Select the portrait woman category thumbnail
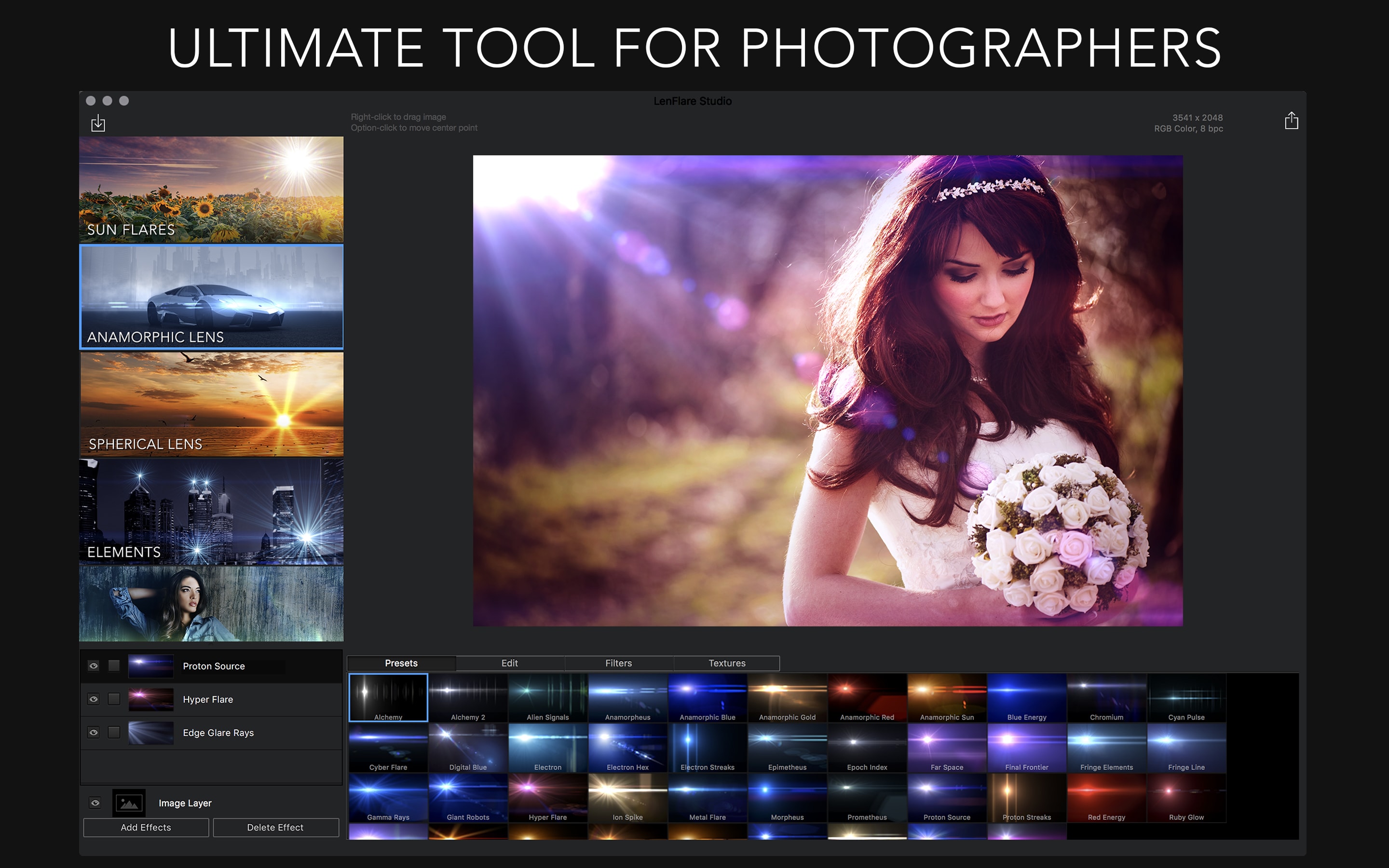 pyautogui.click(x=211, y=604)
